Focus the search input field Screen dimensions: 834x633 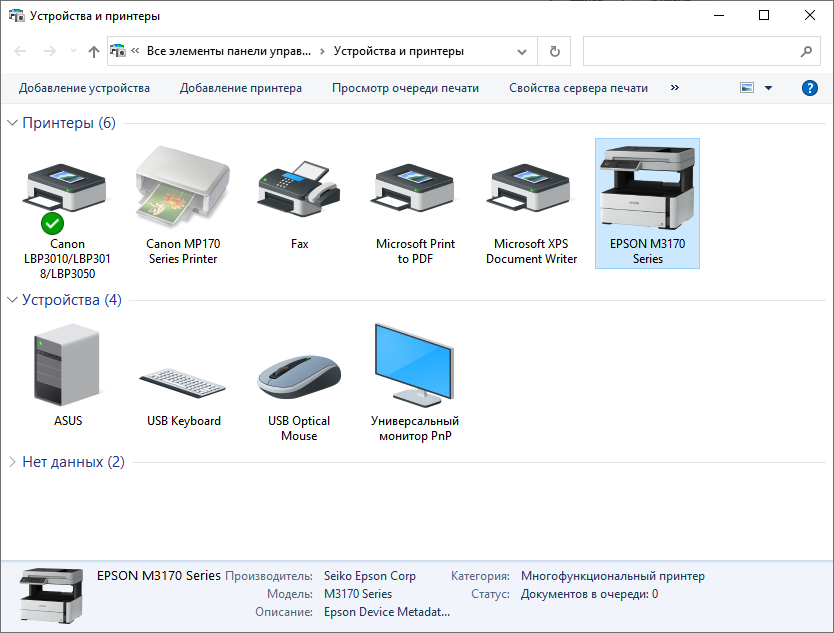[691, 51]
